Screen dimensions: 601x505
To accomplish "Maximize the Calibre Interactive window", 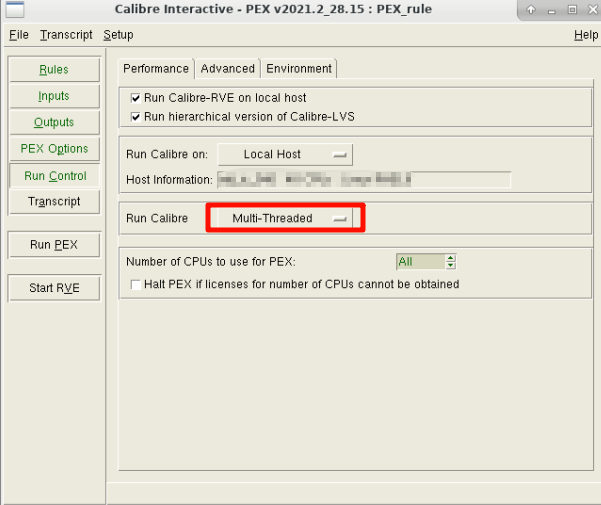I will click(572, 10).
